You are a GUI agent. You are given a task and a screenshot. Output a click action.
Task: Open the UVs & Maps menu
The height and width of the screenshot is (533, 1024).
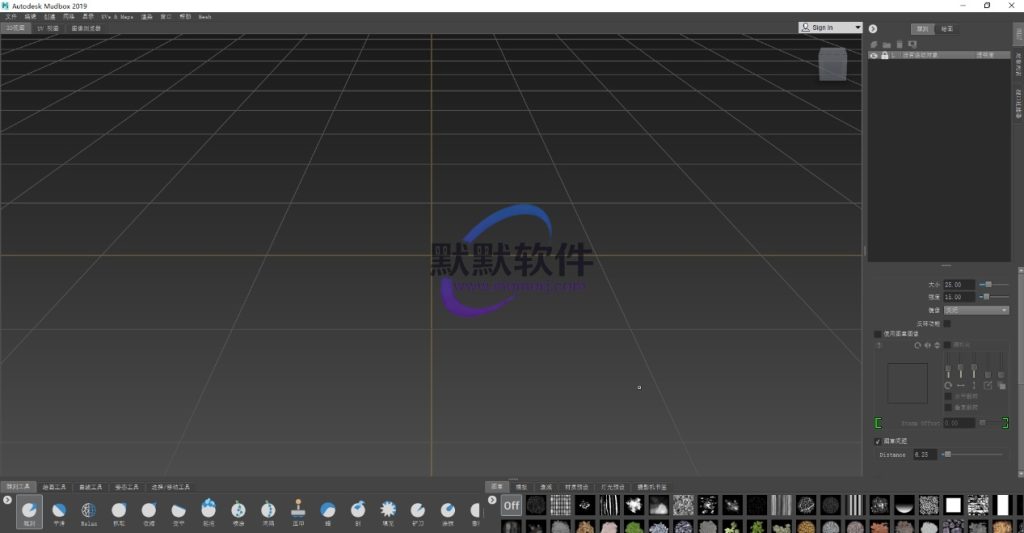[x=117, y=17]
